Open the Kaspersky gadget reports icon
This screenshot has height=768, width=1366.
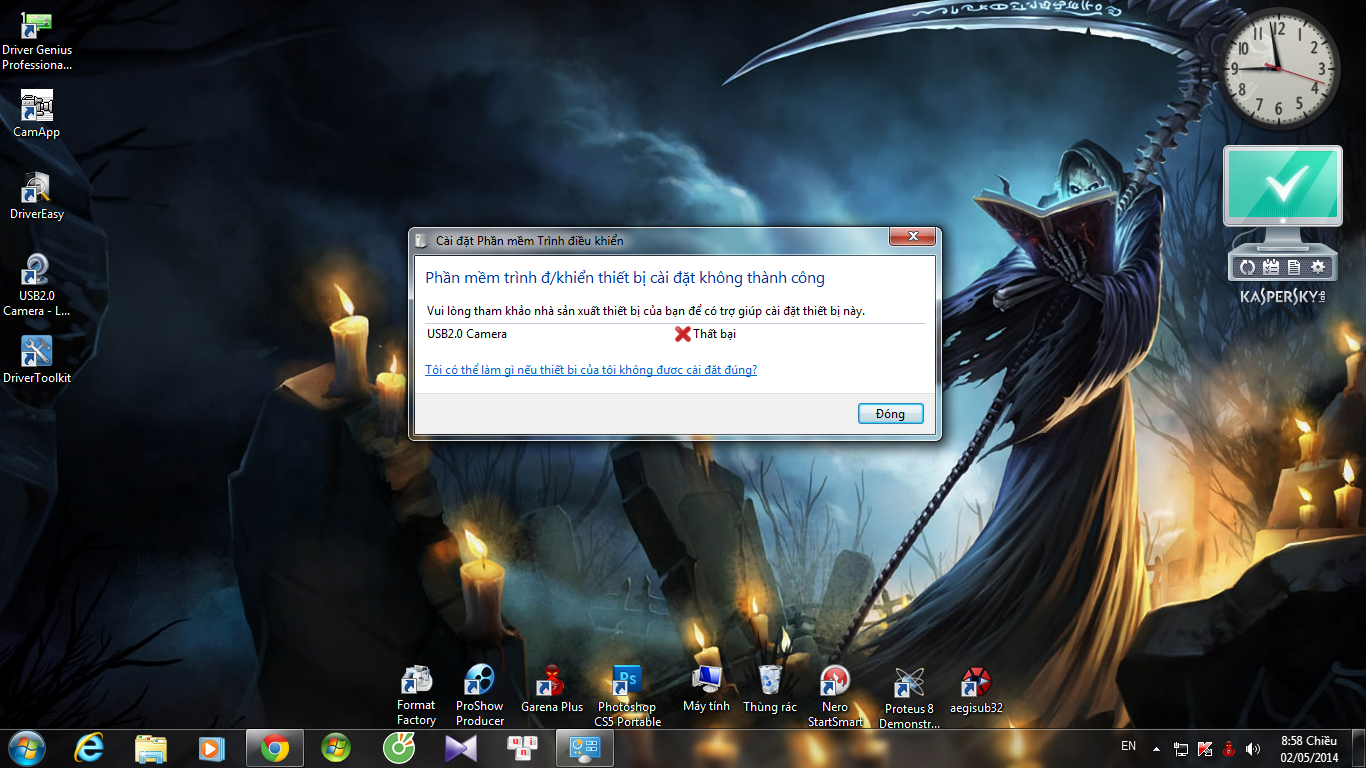coord(1294,267)
